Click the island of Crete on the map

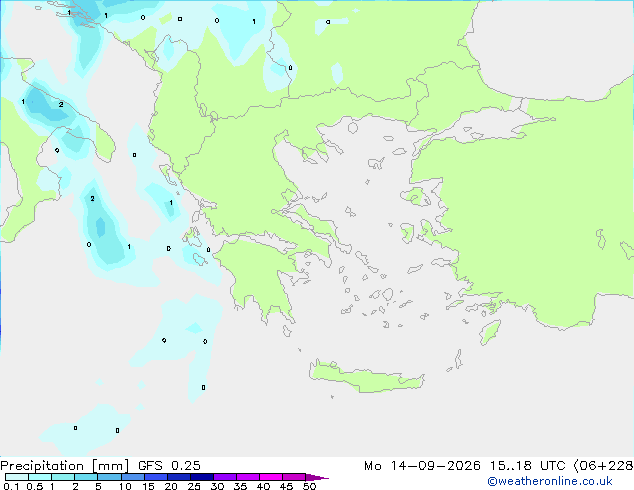[x=366, y=377]
